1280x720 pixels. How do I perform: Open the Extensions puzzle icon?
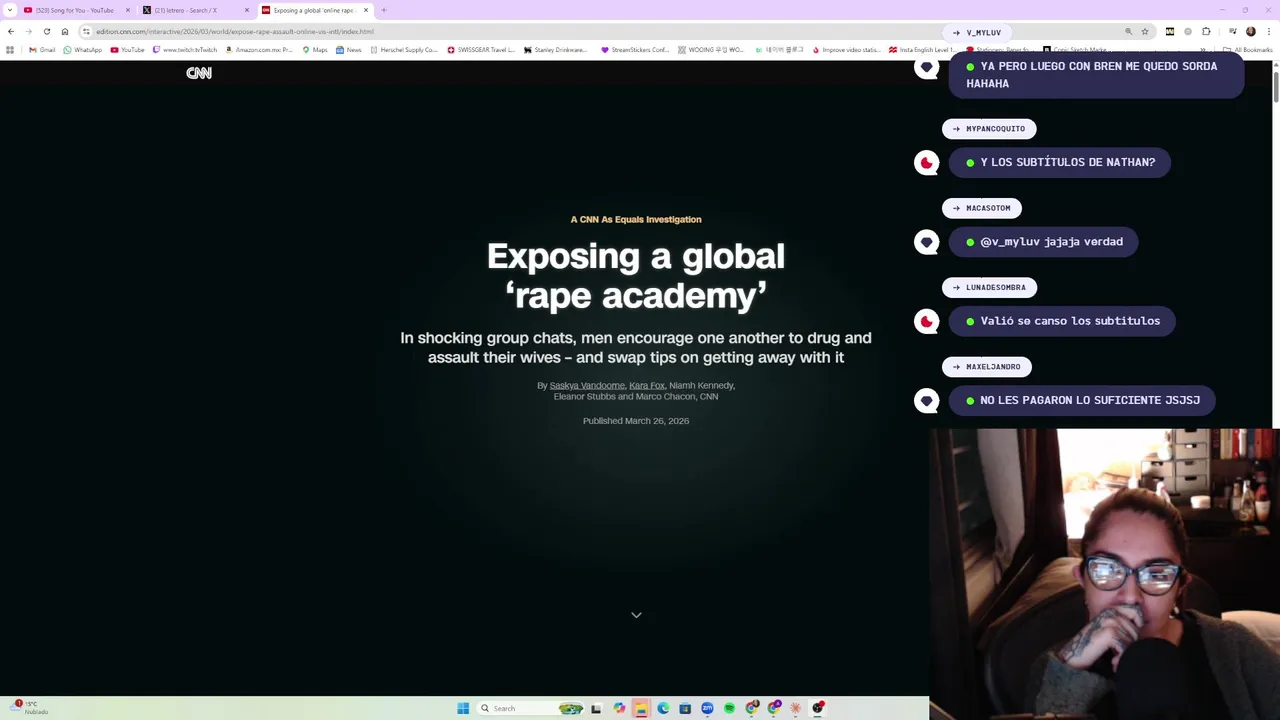1207,31
